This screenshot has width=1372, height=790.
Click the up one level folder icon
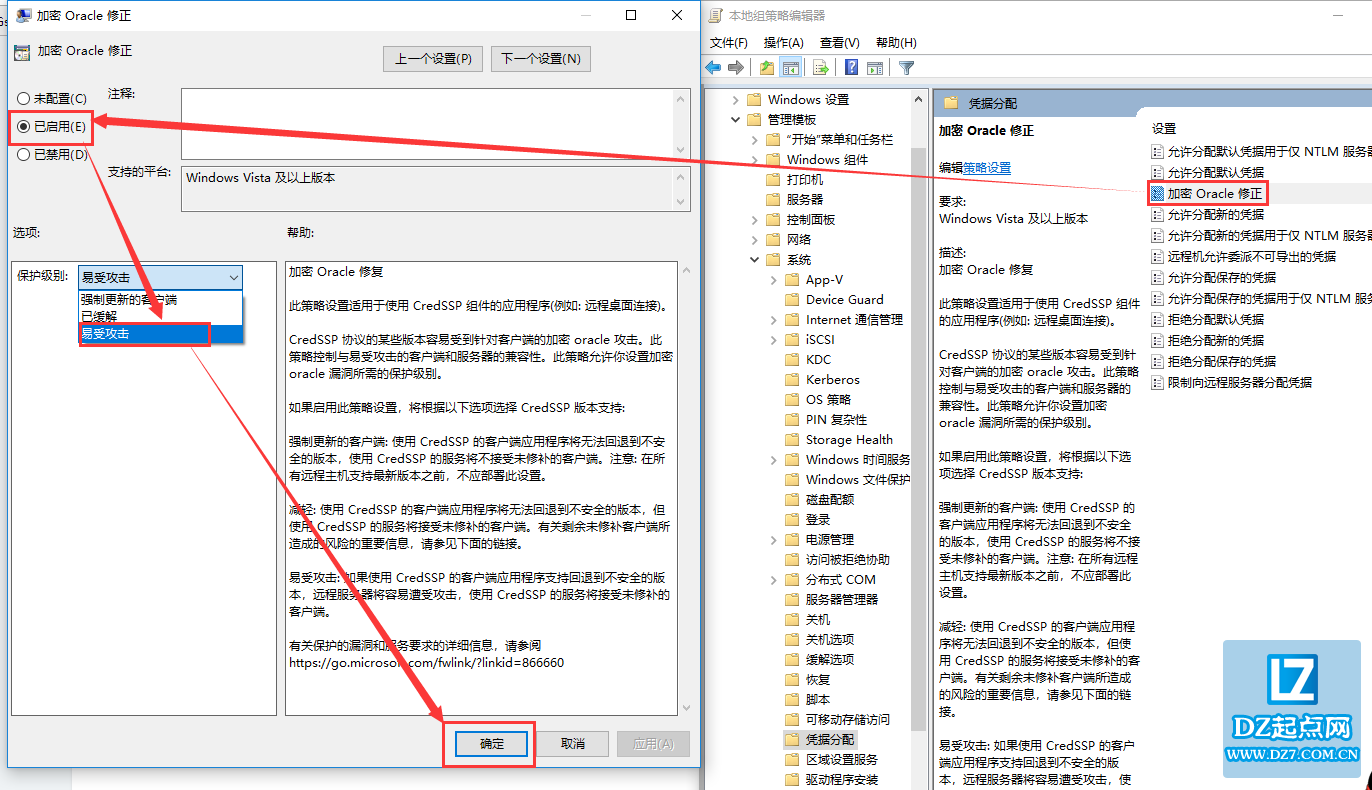pyautogui.click(x=767, y=68)
